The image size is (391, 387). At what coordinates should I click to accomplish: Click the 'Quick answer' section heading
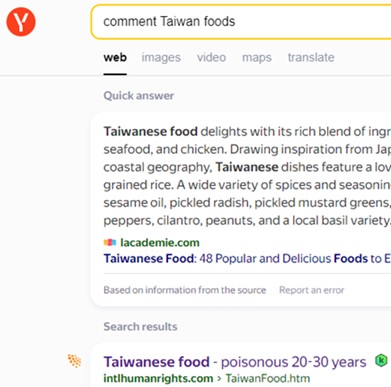click(139, 96)
